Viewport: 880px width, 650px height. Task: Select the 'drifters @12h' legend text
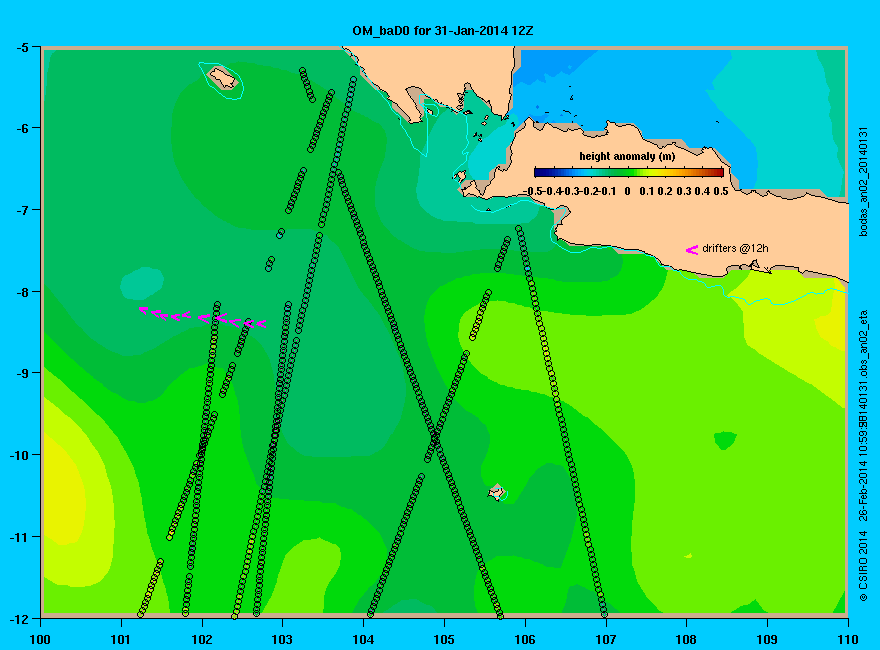pyautogui.click(x=735, y=248)
